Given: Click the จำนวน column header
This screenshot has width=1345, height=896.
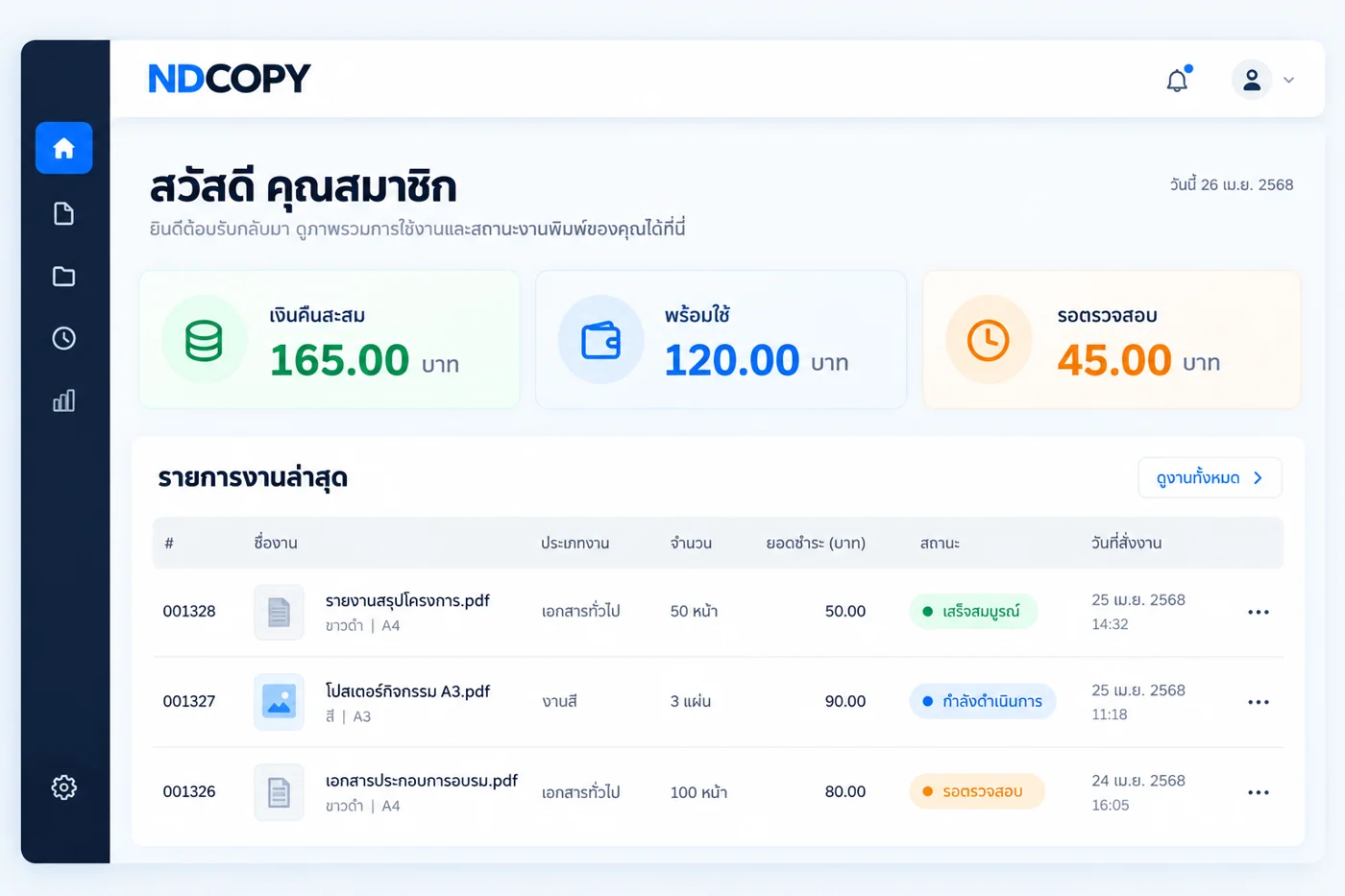Looking at the screenshot, I should [691, 543].
